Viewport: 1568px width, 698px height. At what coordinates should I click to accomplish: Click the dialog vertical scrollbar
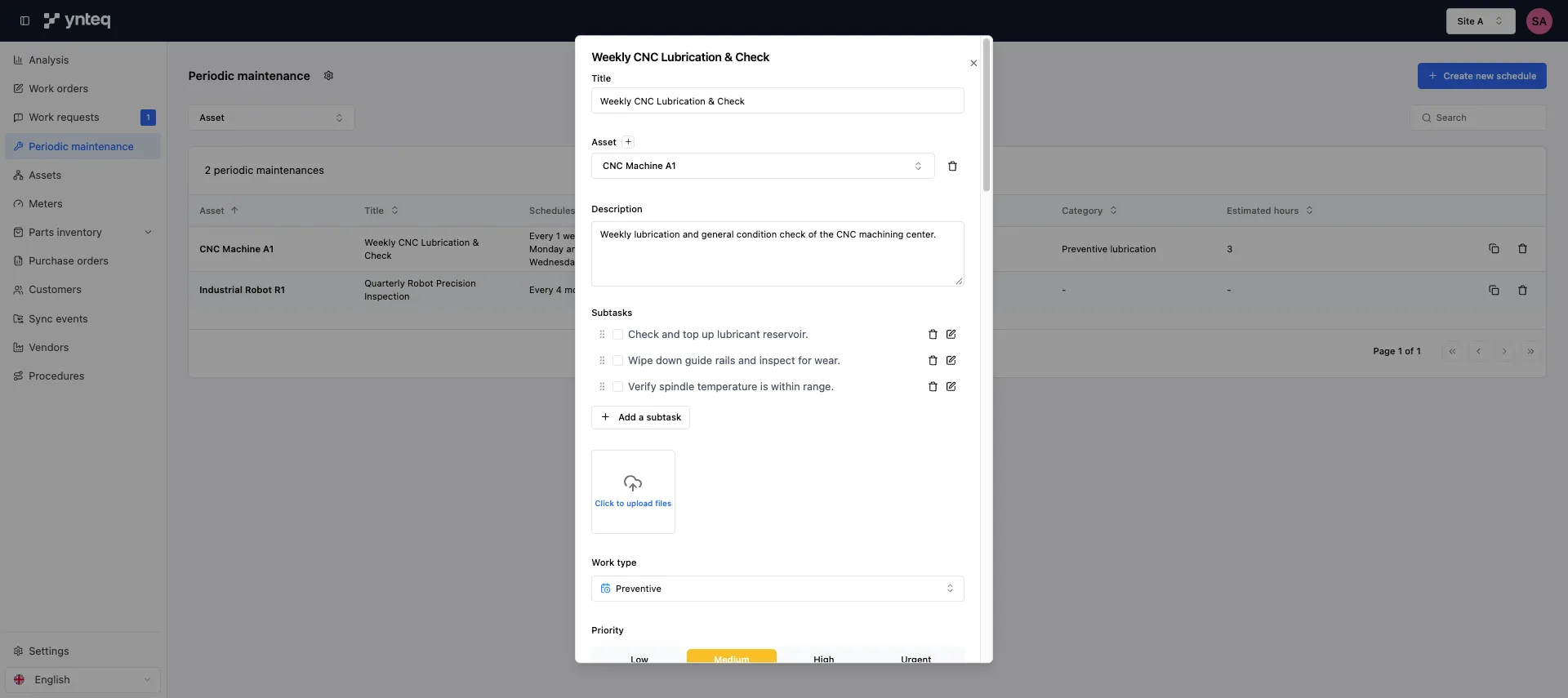point(987,114)
